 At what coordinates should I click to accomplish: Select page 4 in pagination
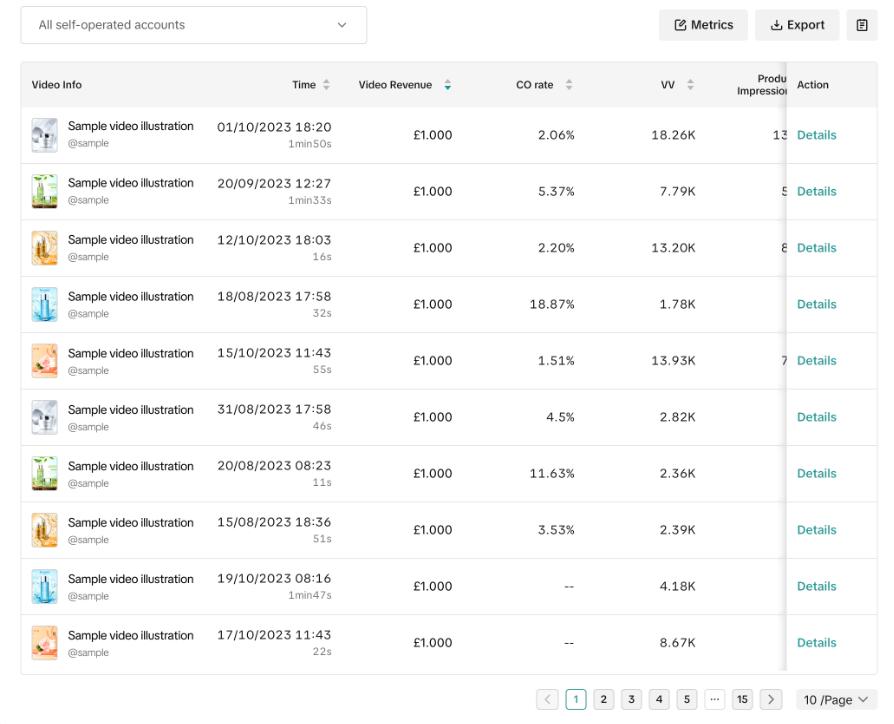pyautogui.click(x=659, y=700)
